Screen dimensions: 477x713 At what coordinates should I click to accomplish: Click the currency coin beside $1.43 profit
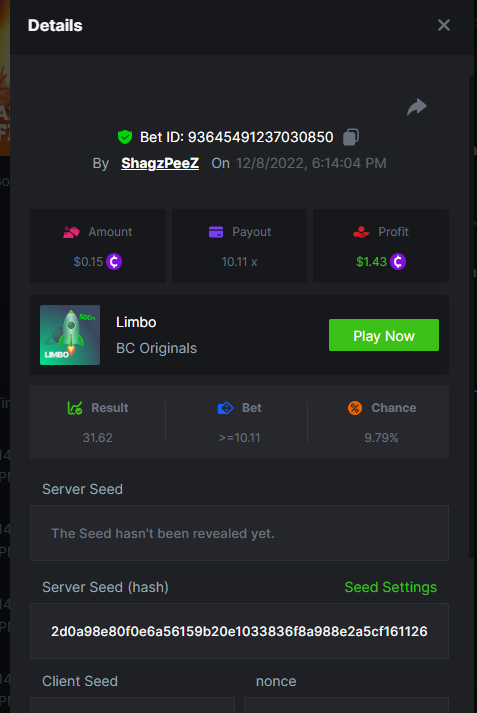point(398,261)
